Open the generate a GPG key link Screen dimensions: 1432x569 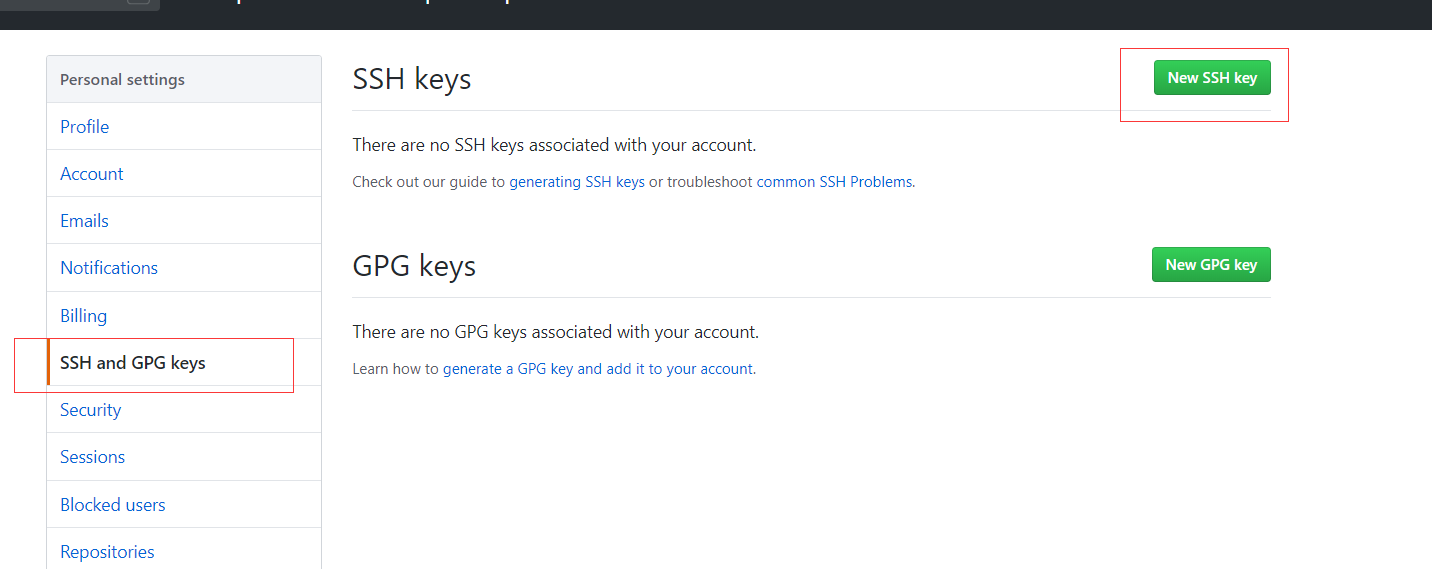click(599, 369)
